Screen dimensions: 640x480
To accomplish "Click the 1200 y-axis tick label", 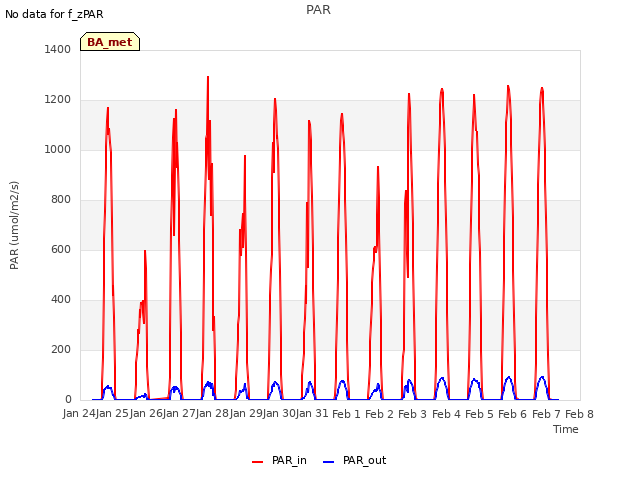I will (58, 100).
